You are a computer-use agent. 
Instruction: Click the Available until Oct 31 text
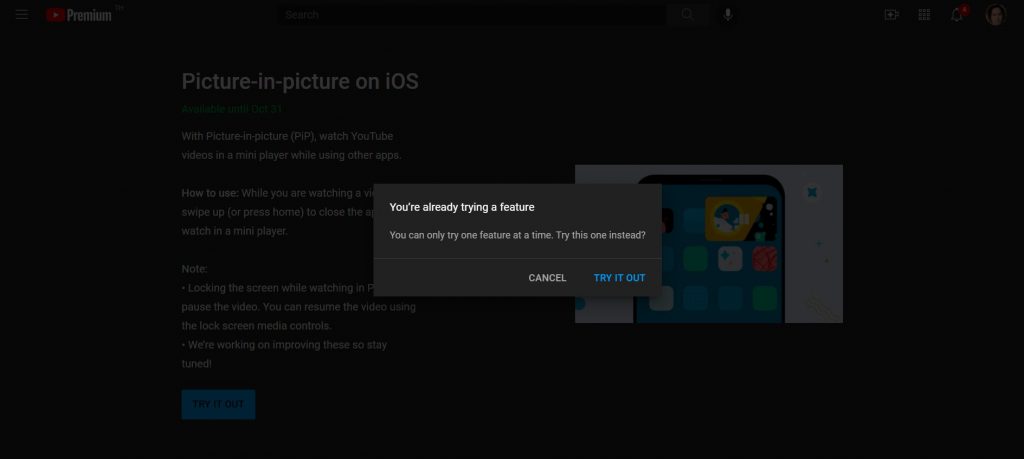(x=232, y=109)
